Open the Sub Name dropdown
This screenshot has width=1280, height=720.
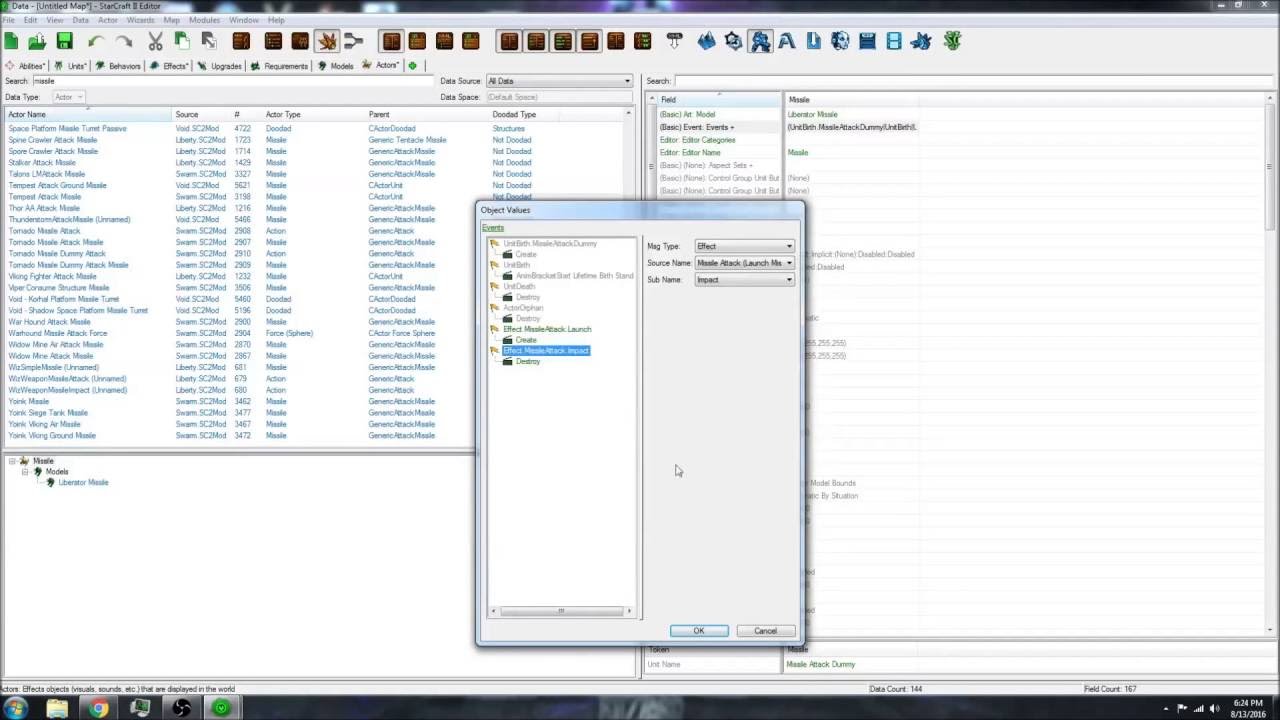(745, 280)
